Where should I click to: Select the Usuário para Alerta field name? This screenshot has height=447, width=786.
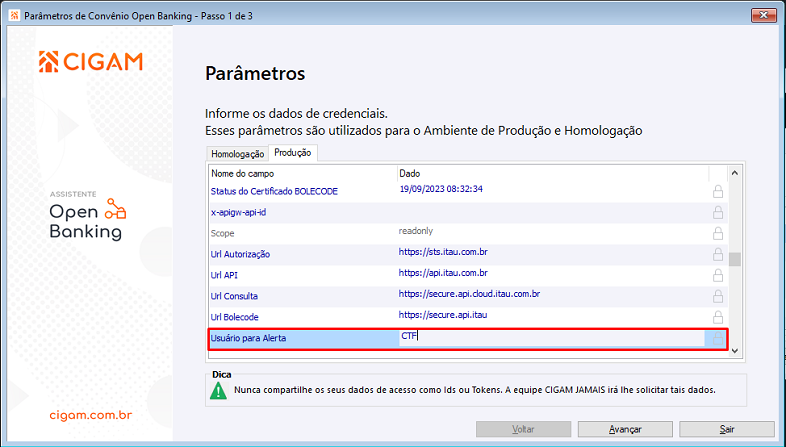click(248, 338)
